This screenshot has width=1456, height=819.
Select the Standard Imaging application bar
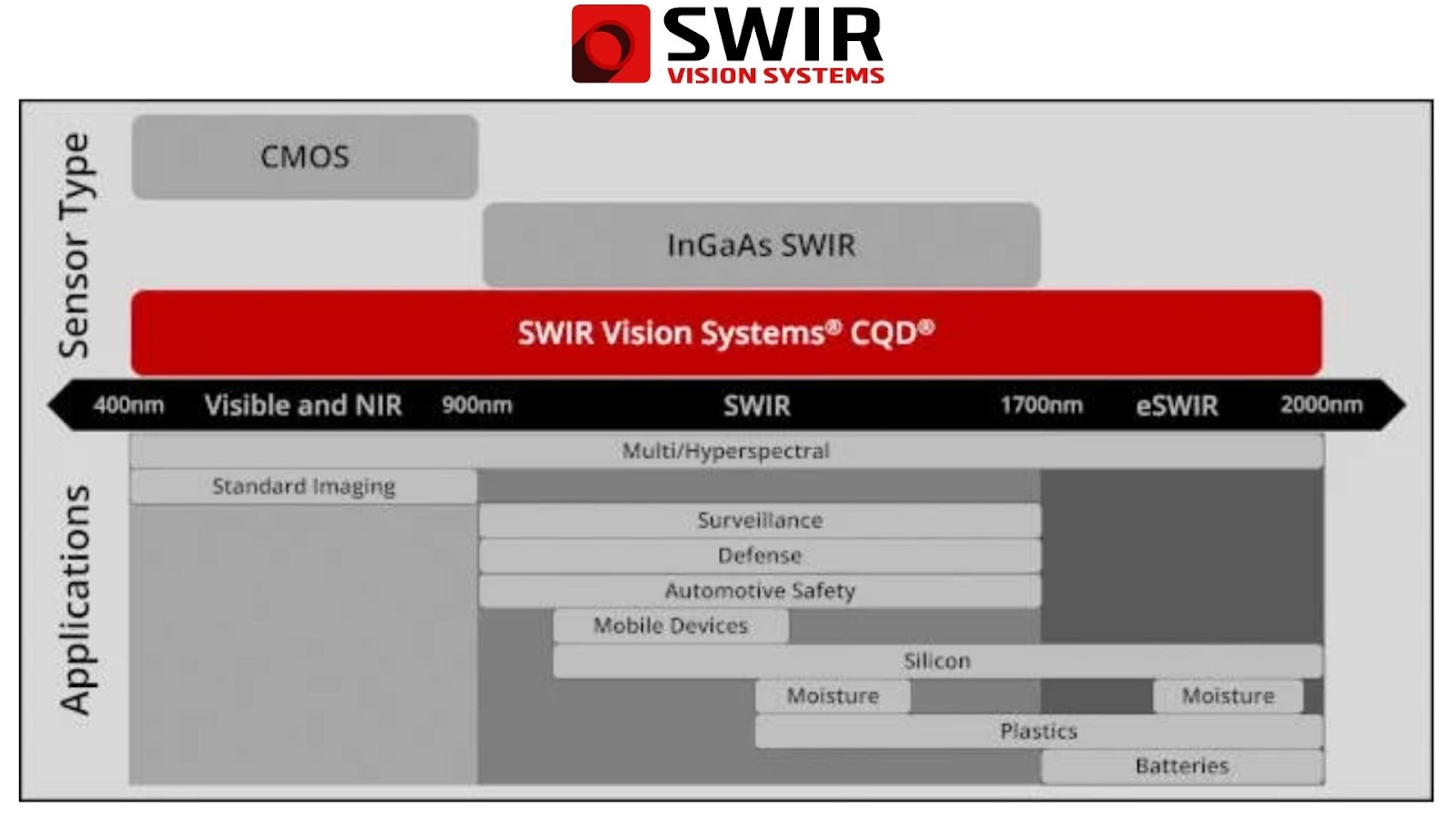click(304, 487)
